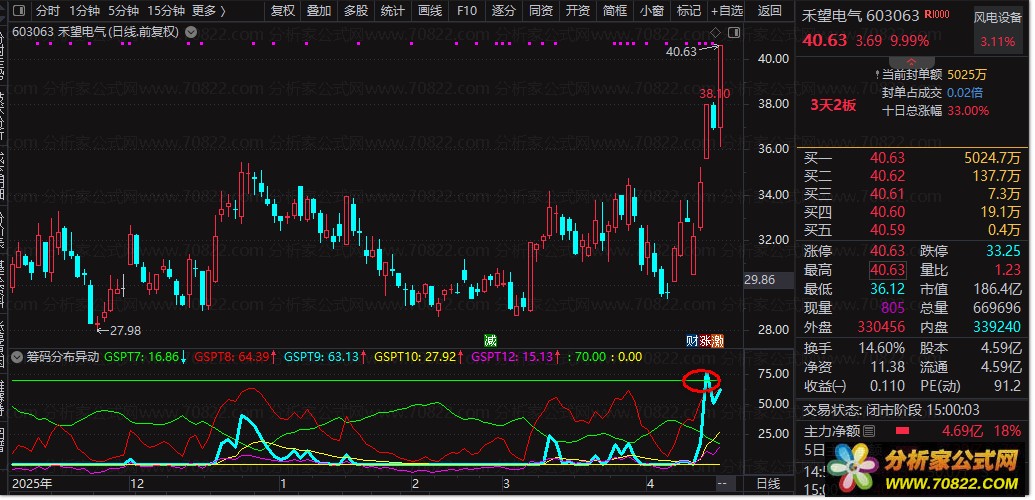Viewport: 1035px width, 500px height.
Task: Toggle the right panel icon above price axis
Action: tap(733, 32)
